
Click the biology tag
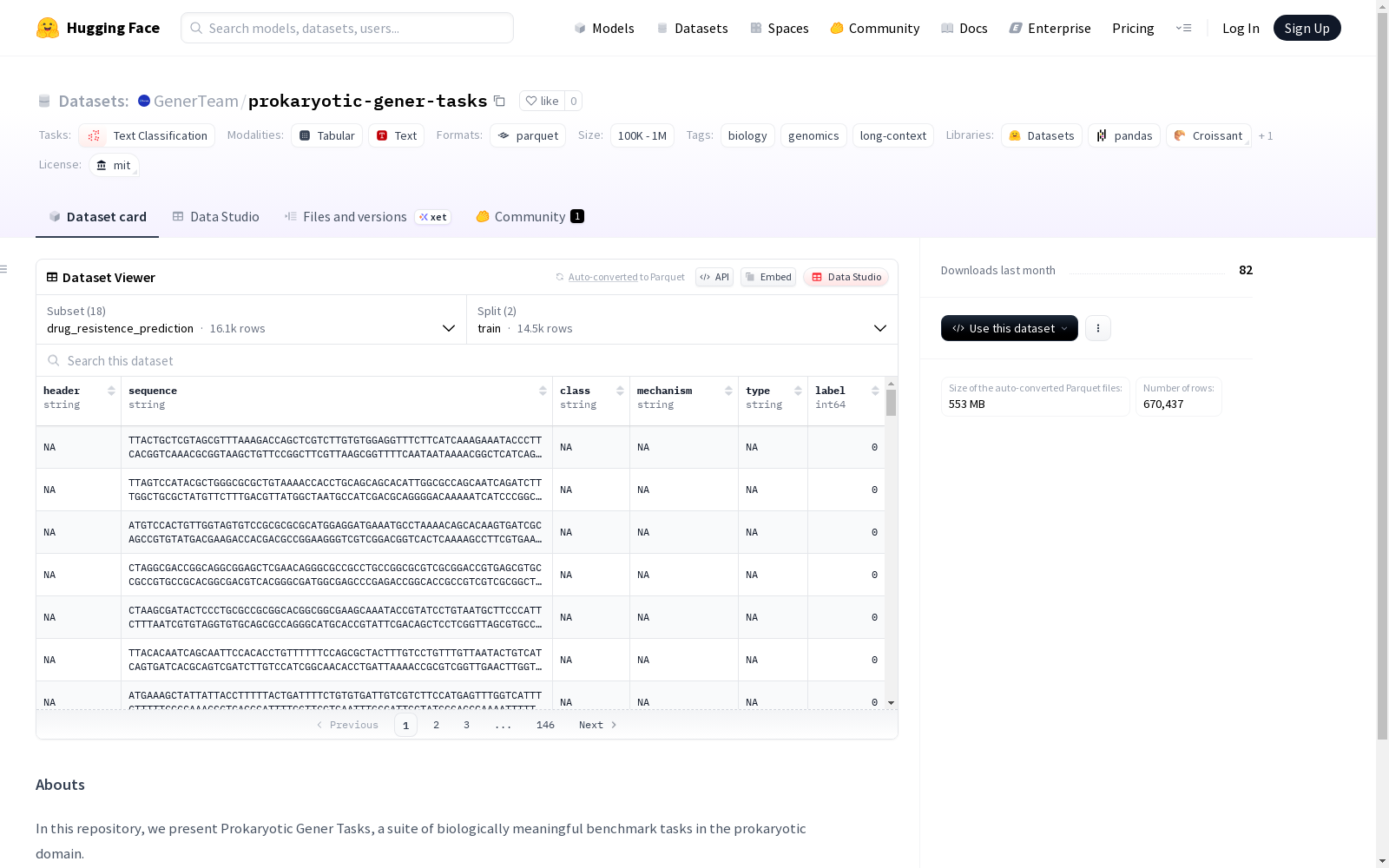[747, 135]
